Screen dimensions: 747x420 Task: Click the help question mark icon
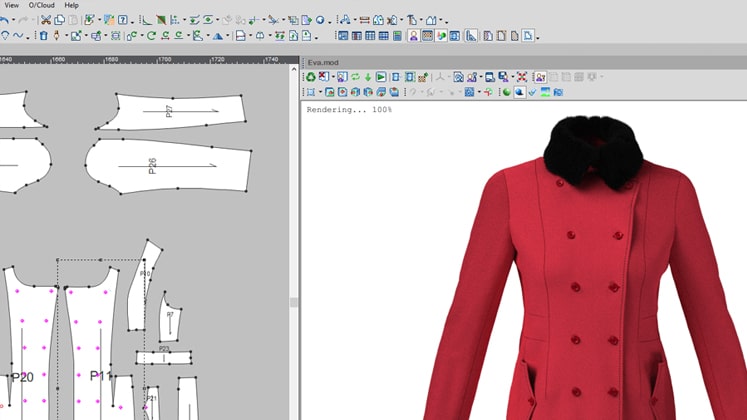tap(123, 20)
